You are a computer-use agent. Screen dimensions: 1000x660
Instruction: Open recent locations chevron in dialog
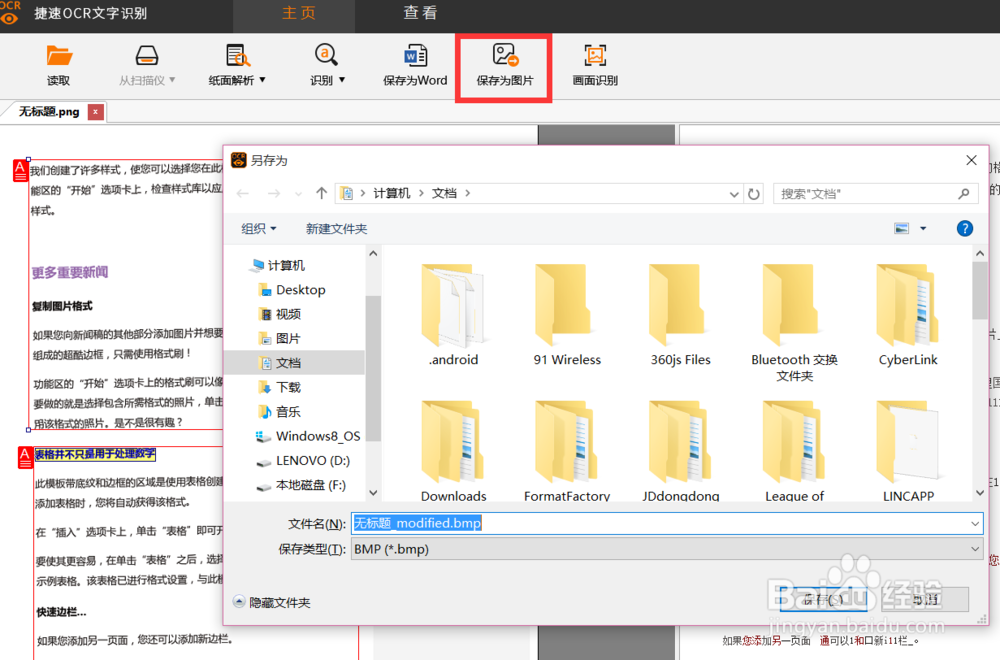(x=298, y=194)
